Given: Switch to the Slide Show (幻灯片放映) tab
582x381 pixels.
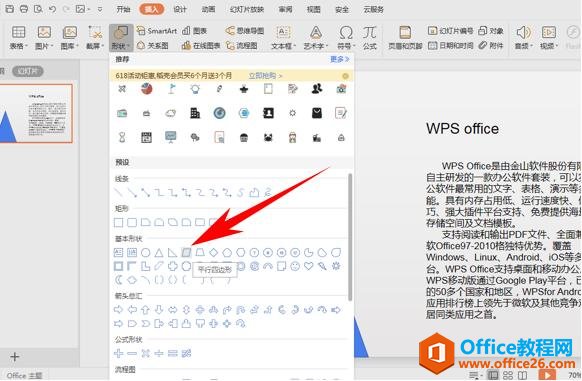Looking at the screenshot, I should pos(246,9).
